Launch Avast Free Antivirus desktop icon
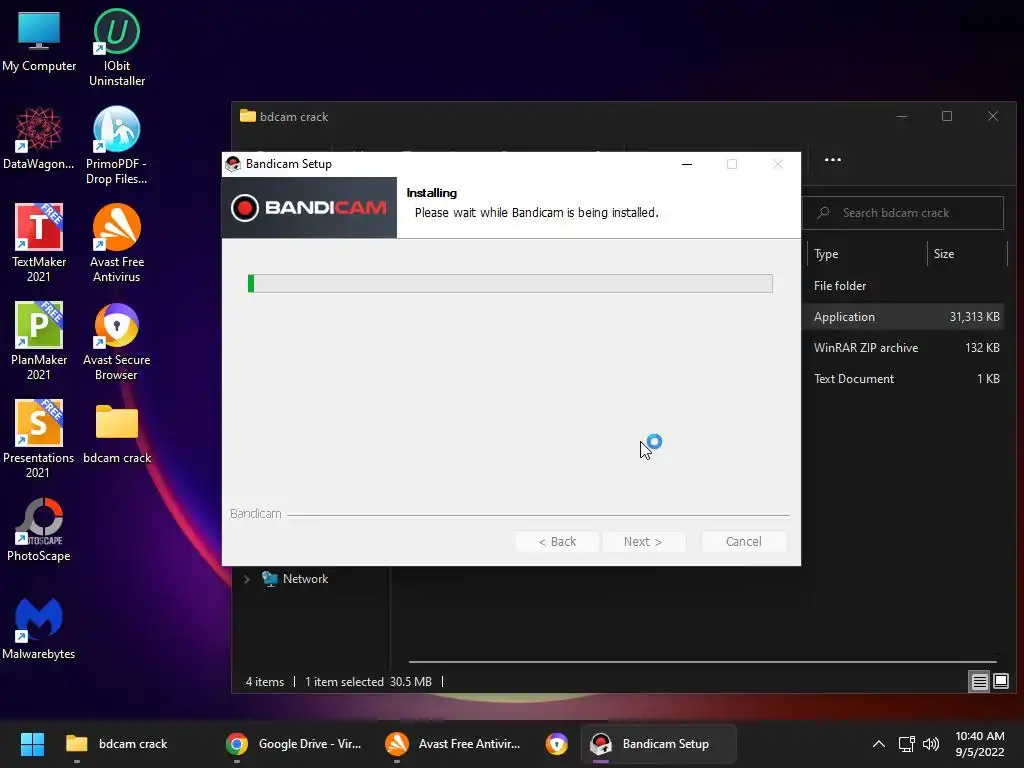 coord(117,243)
